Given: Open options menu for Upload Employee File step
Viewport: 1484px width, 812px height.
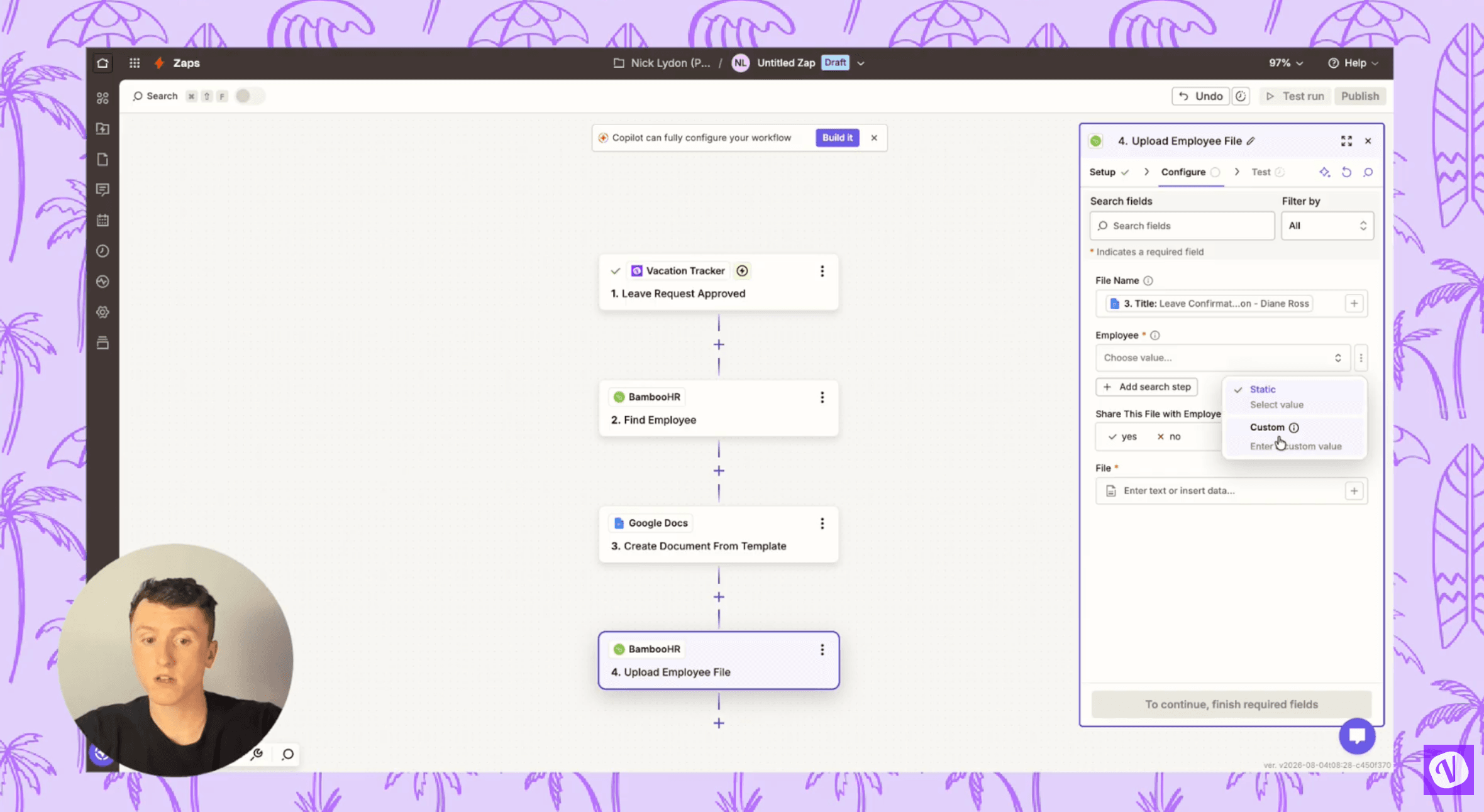Looking at the screenshot, I should (822, 650).
